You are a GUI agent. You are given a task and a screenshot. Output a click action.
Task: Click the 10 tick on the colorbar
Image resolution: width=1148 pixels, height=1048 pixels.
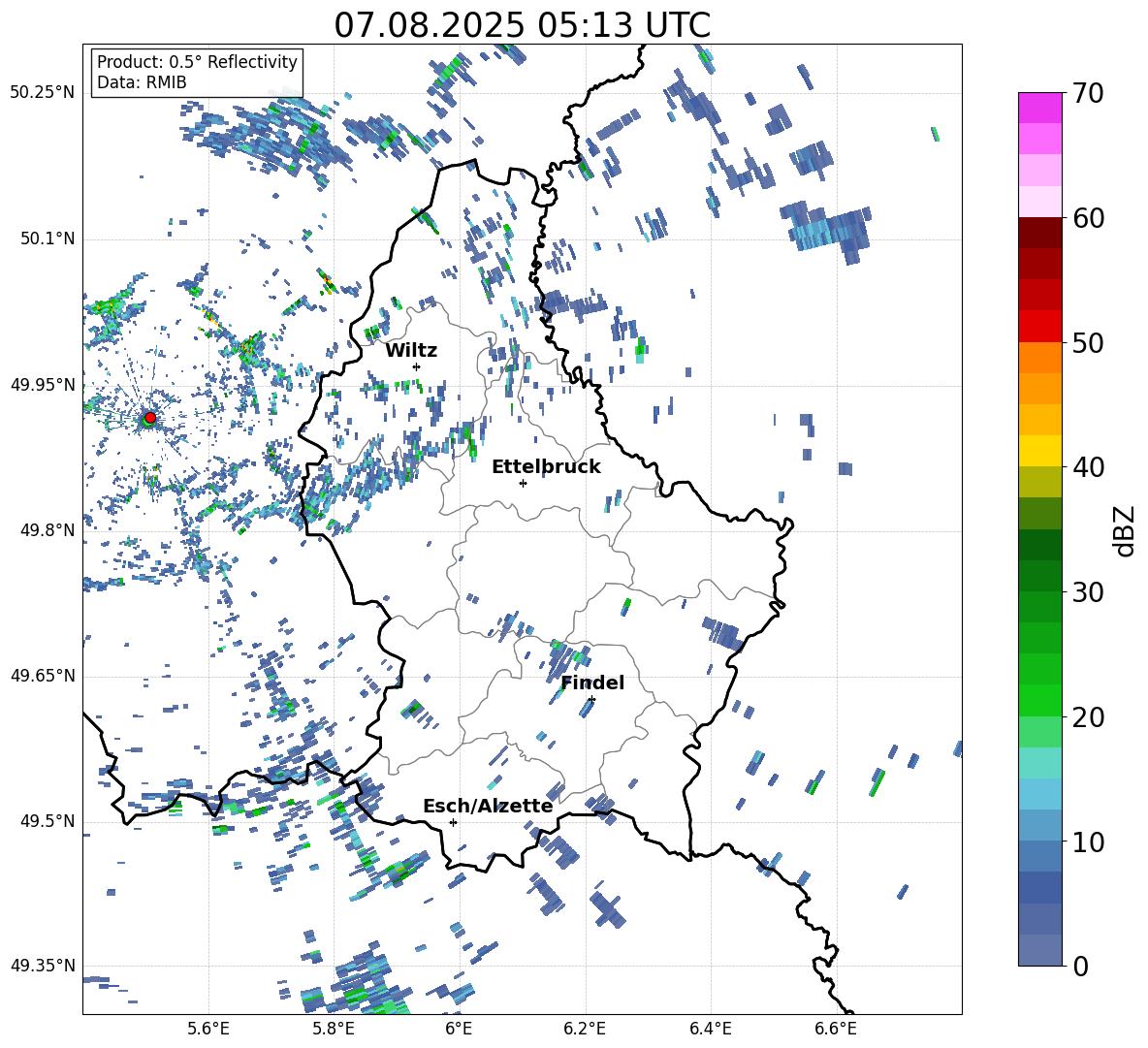(1088, 842)
